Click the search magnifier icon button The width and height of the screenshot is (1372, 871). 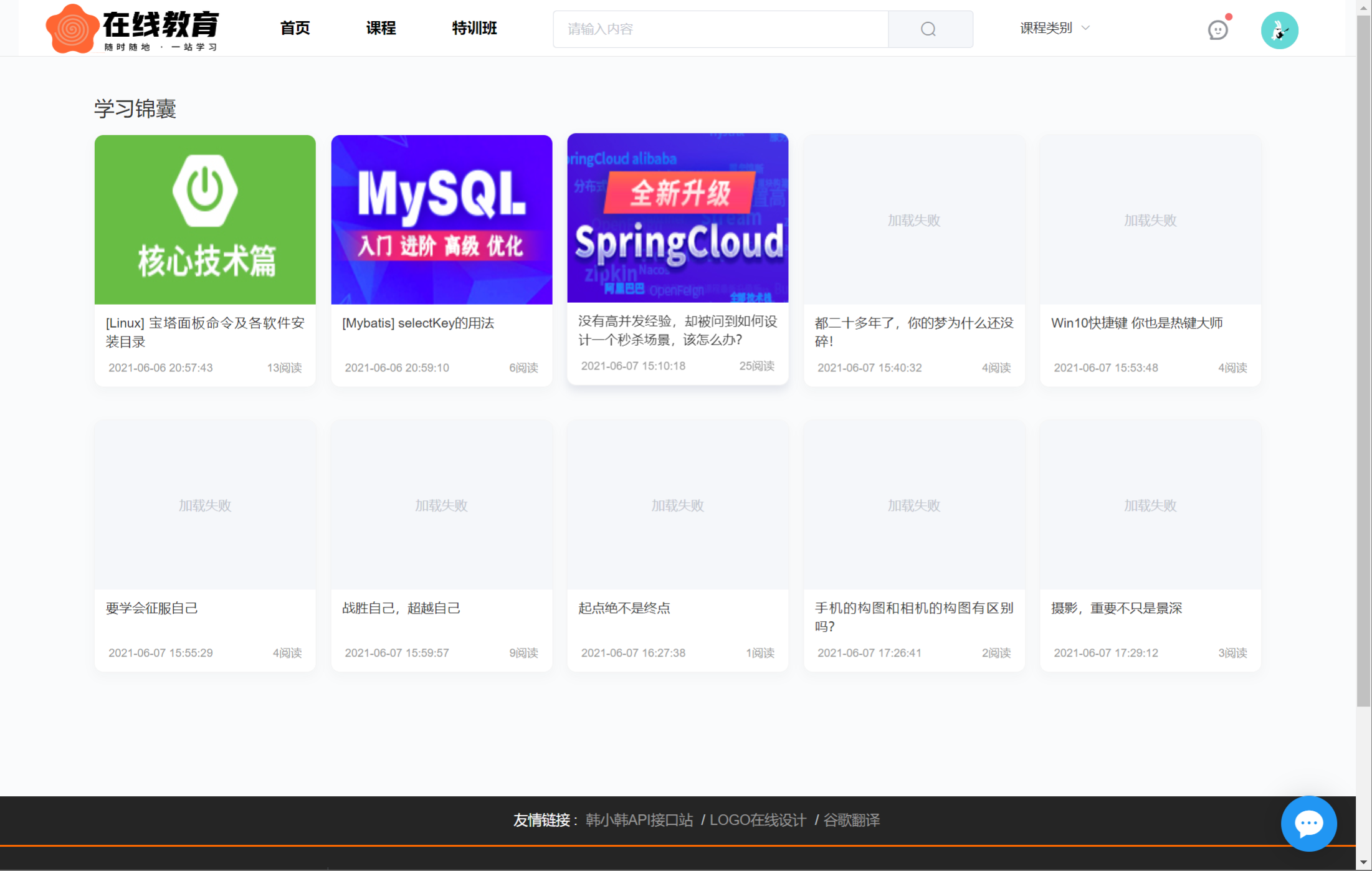(x=929, y=29)
